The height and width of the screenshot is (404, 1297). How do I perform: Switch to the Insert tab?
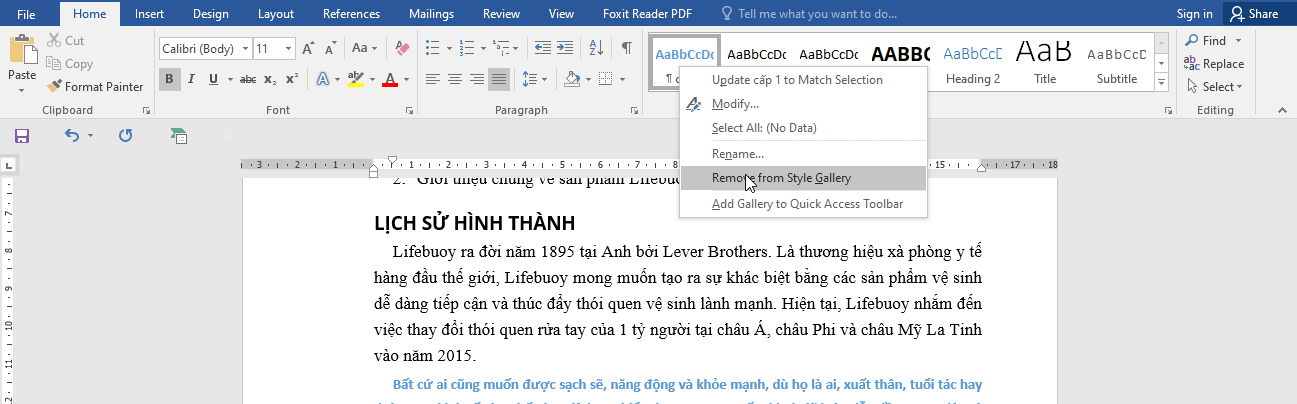tap(150, 14)
